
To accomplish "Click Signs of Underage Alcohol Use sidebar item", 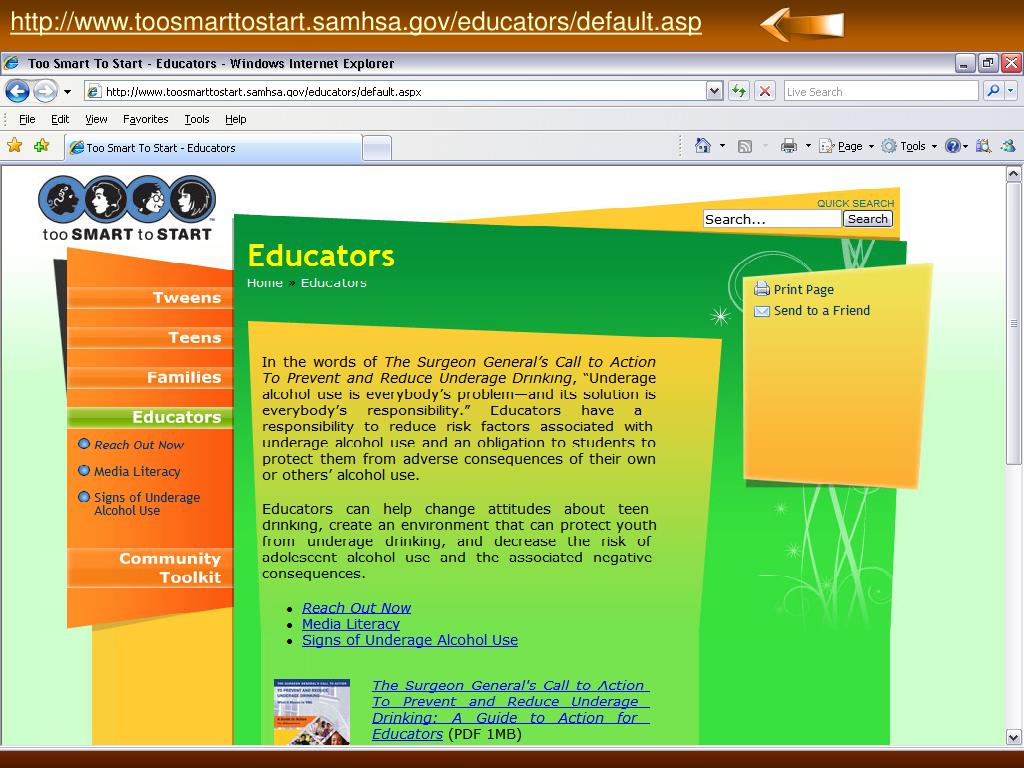I will point(147,504).
